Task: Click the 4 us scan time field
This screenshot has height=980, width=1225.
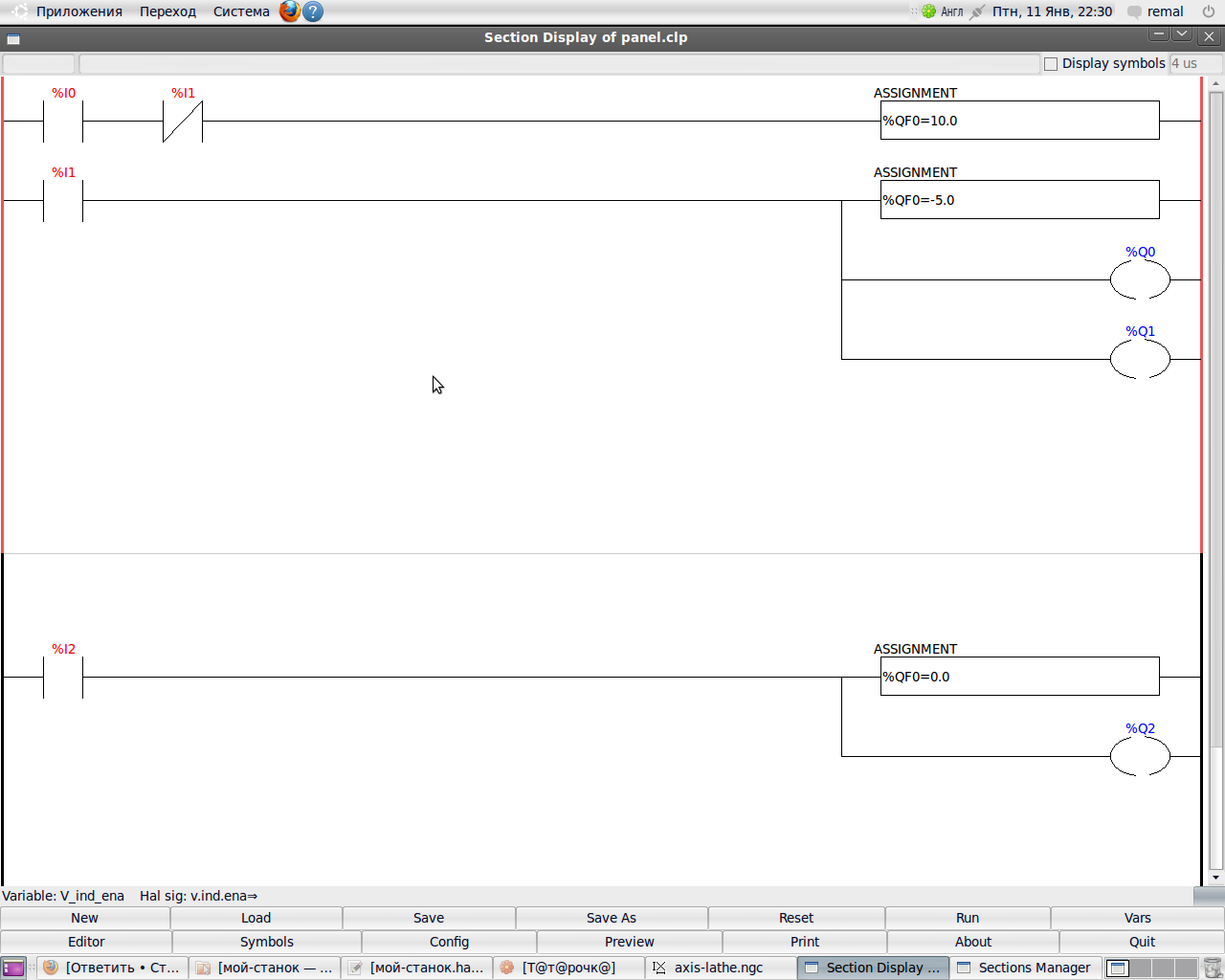Action: pyautogui.click(x=1195, y=64)
